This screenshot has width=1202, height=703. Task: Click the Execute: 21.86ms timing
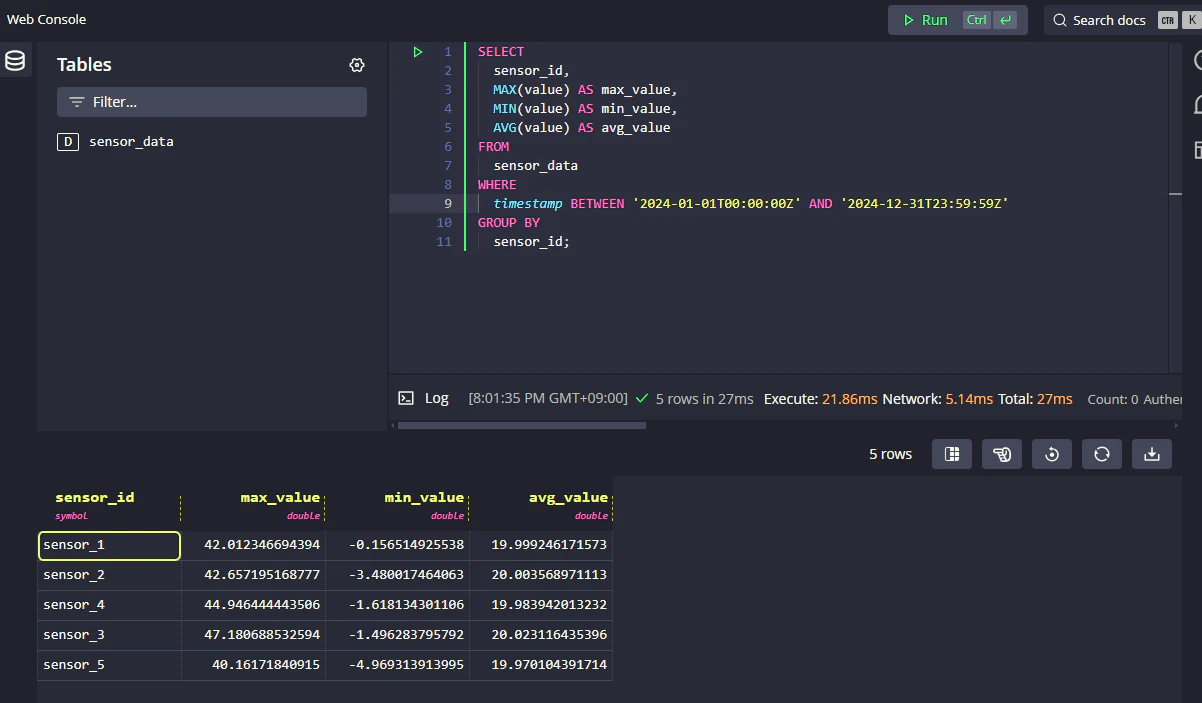pyautogui.click(x=821, y=398)
